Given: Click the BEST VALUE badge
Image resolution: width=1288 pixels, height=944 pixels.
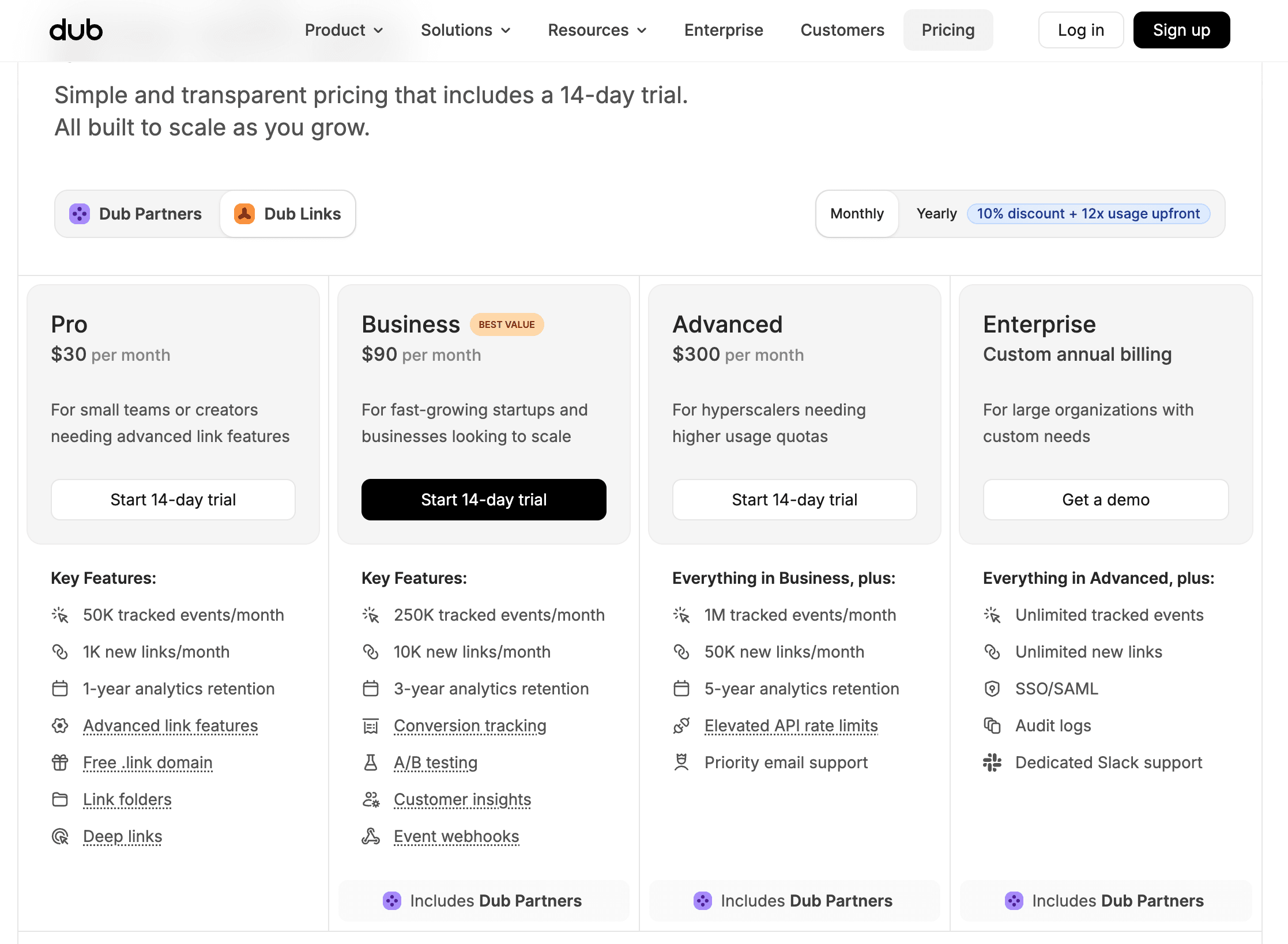Looking at the screenshot, I should tap(507, 324).
